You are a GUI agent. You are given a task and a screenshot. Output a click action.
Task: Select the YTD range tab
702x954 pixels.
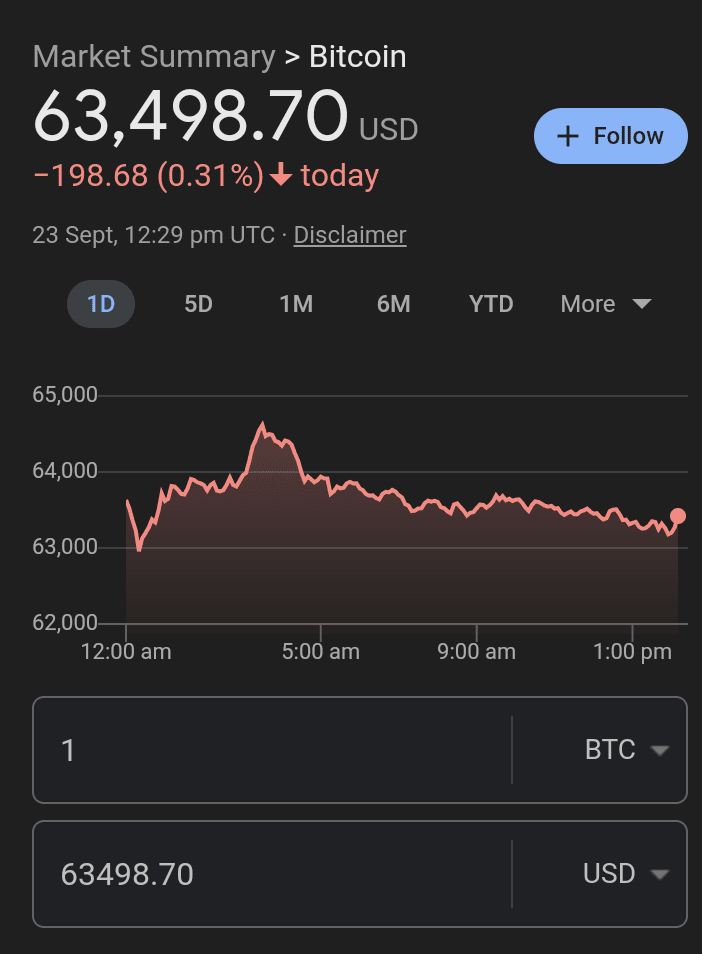click(491, 304)
